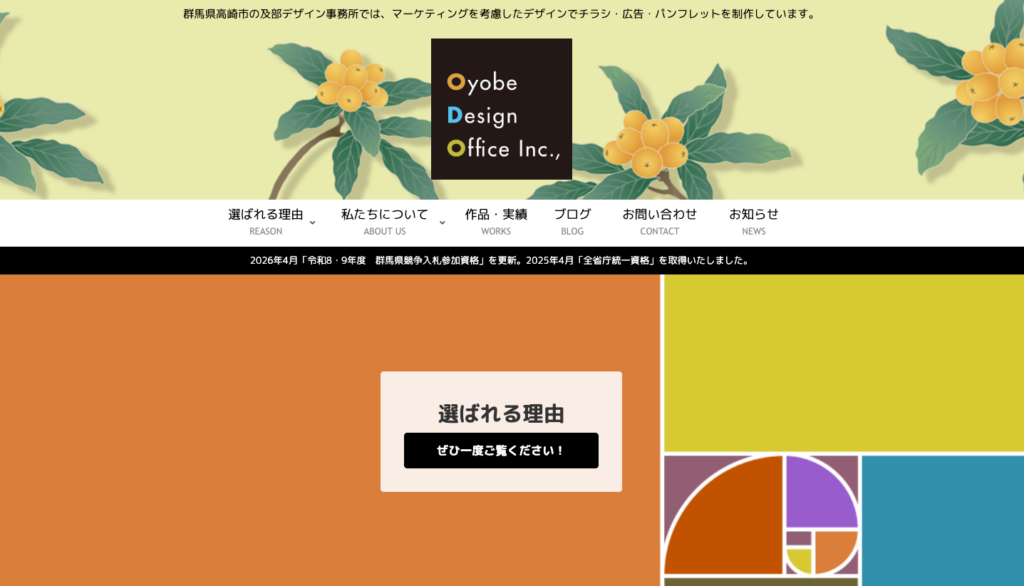
Task: Open the ブログ BLOG page
Action: point(572,222)
